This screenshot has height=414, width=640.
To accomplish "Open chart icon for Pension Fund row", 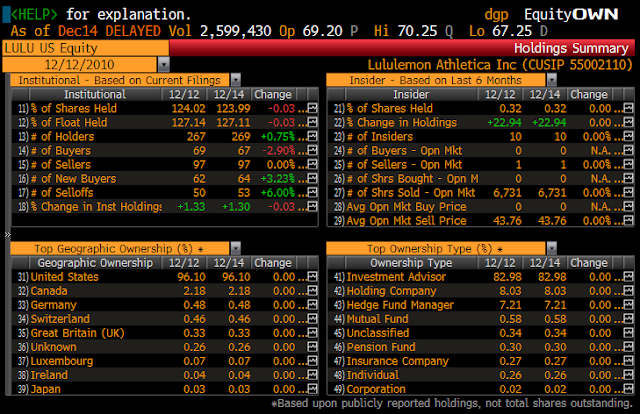I will (x=629, y=347).
